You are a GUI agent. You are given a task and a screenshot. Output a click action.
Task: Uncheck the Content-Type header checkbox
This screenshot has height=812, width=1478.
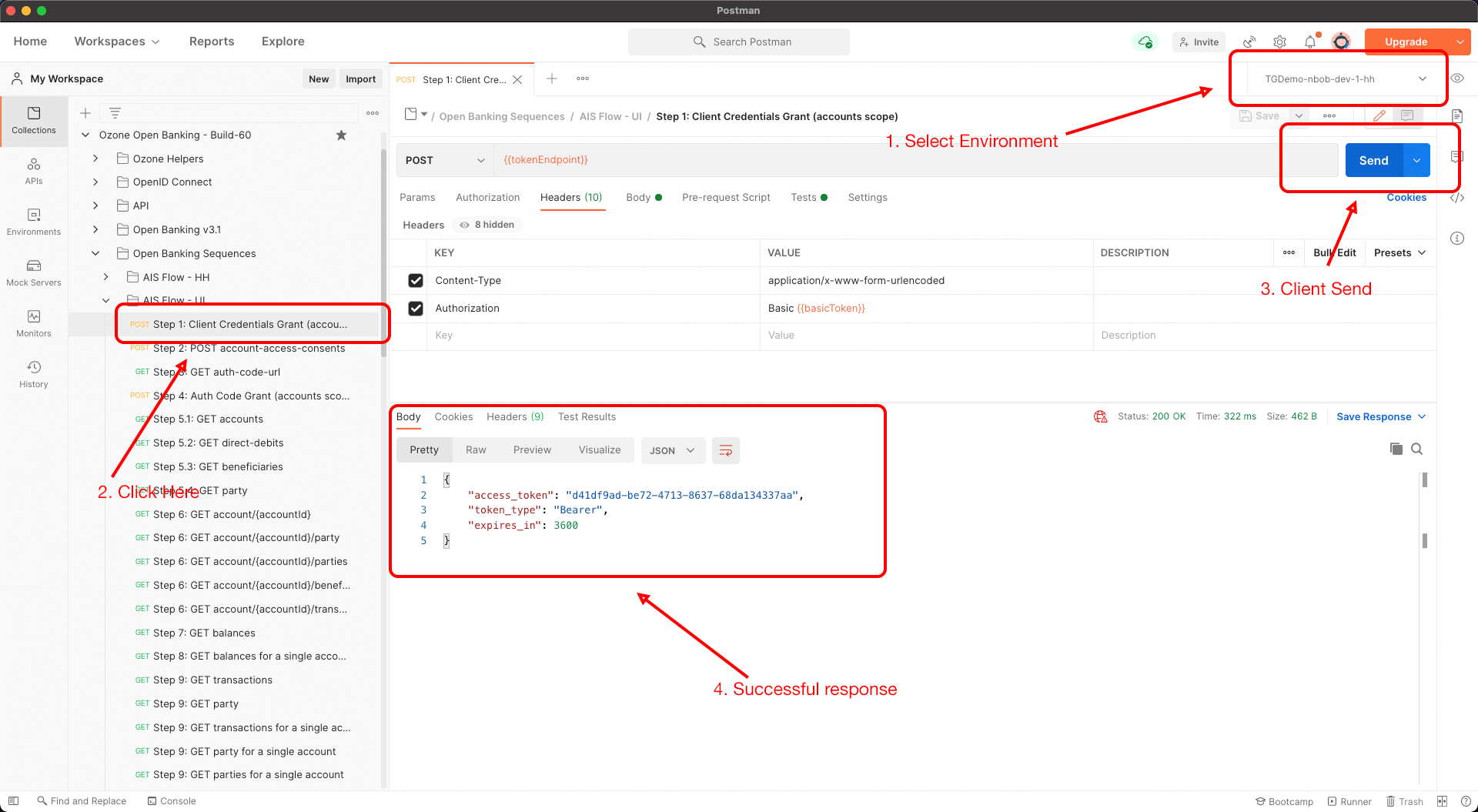pos(416,280)
